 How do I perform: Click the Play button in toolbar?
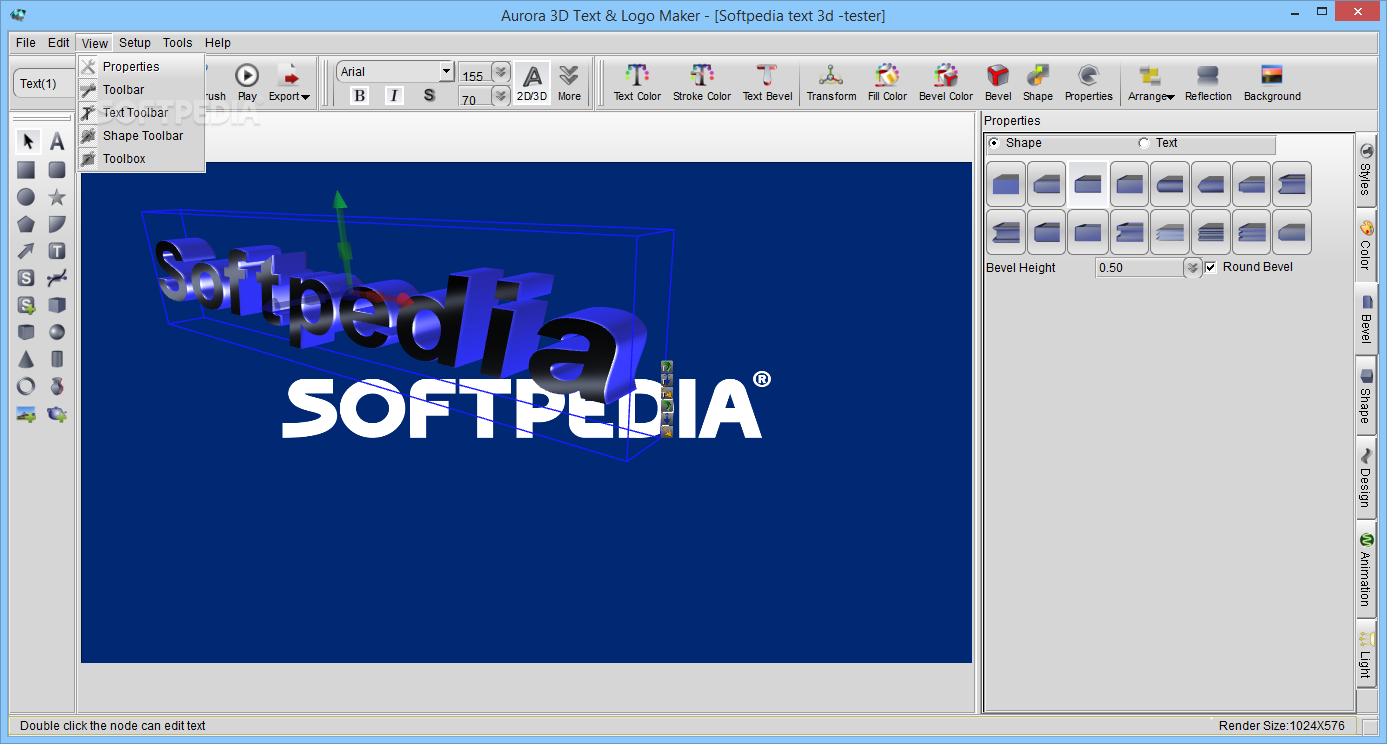247,82
